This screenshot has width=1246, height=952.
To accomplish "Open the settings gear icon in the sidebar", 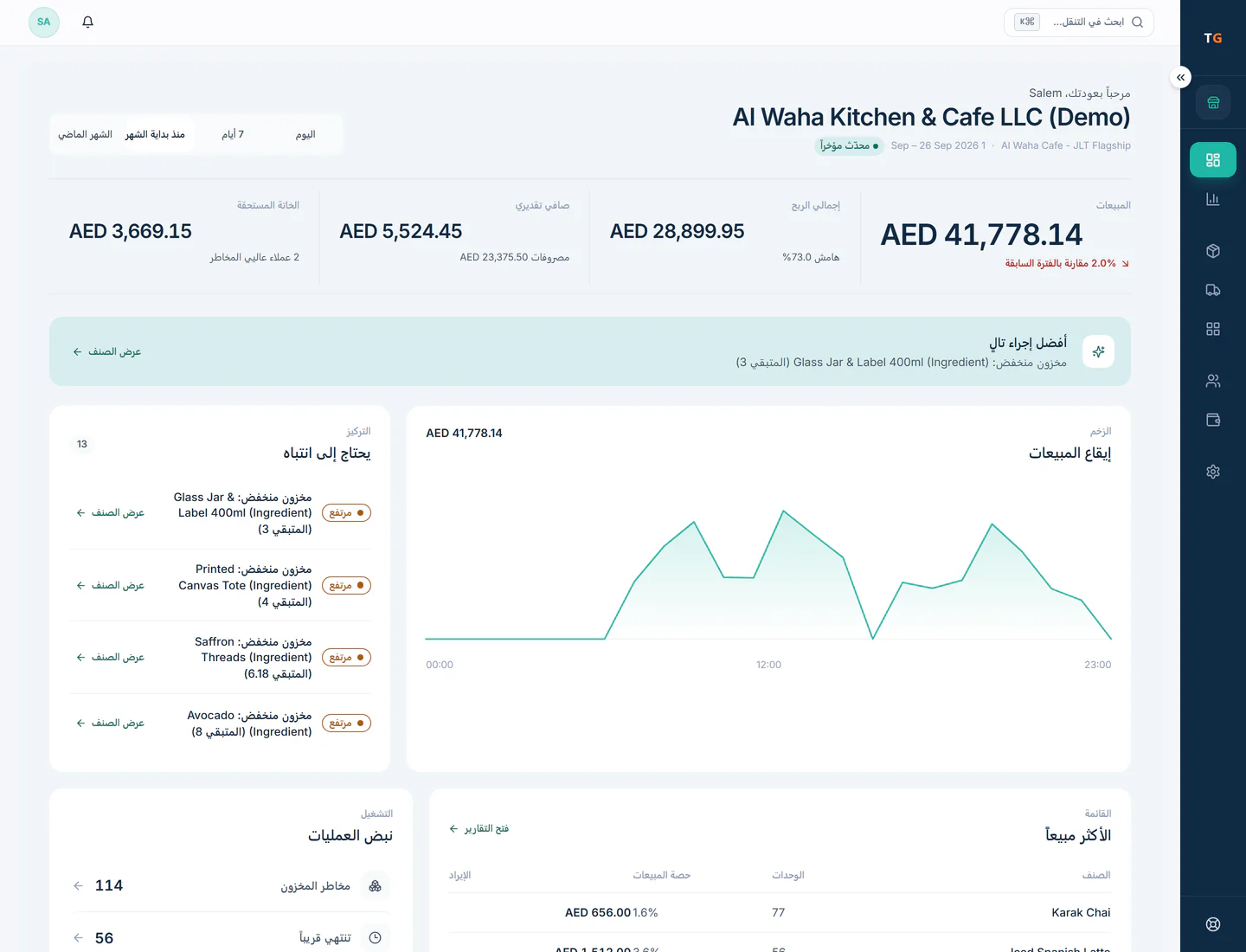I will click(x=1213, y=472).
